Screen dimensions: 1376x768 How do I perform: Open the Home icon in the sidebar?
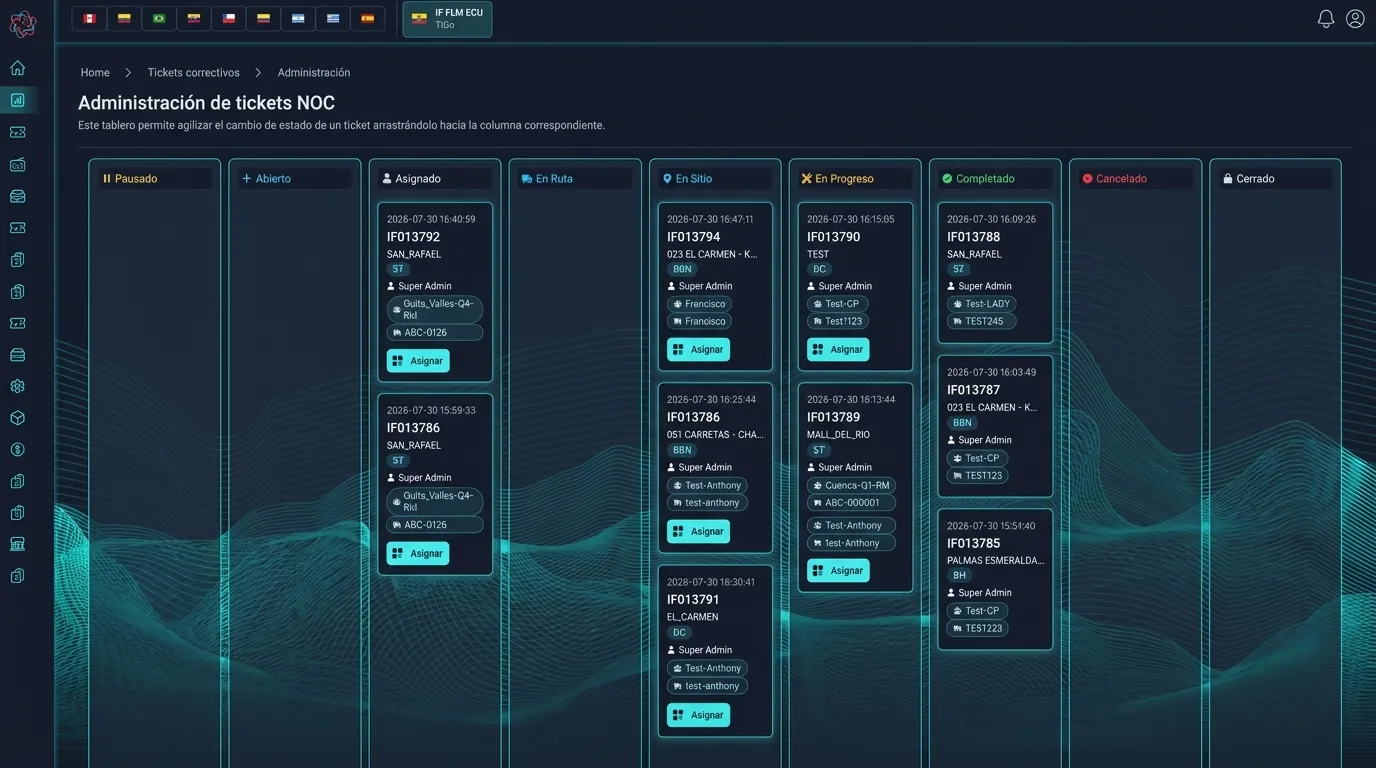17,68
